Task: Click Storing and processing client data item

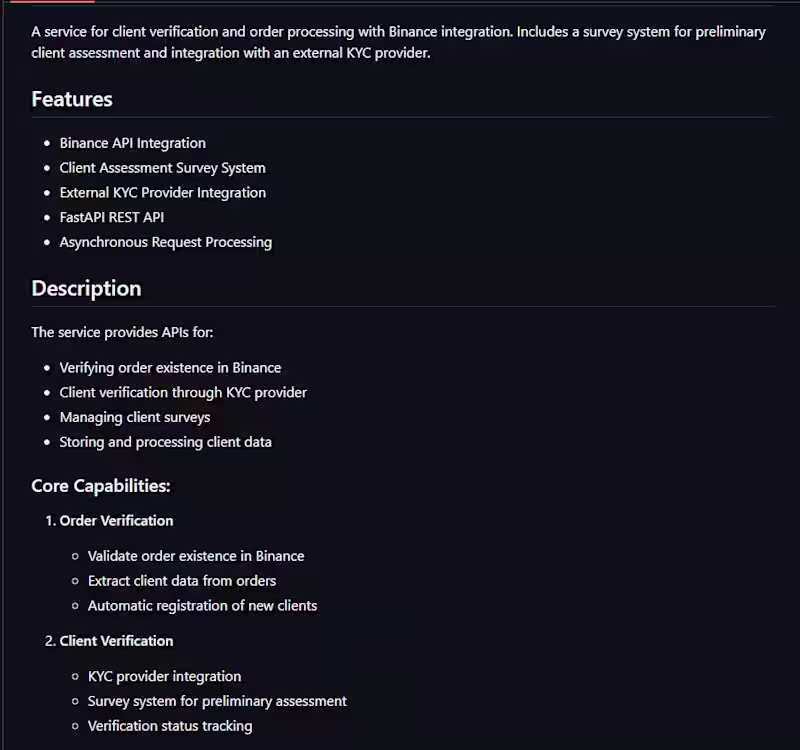Action: pyautogui.click(x=165, y=442)
